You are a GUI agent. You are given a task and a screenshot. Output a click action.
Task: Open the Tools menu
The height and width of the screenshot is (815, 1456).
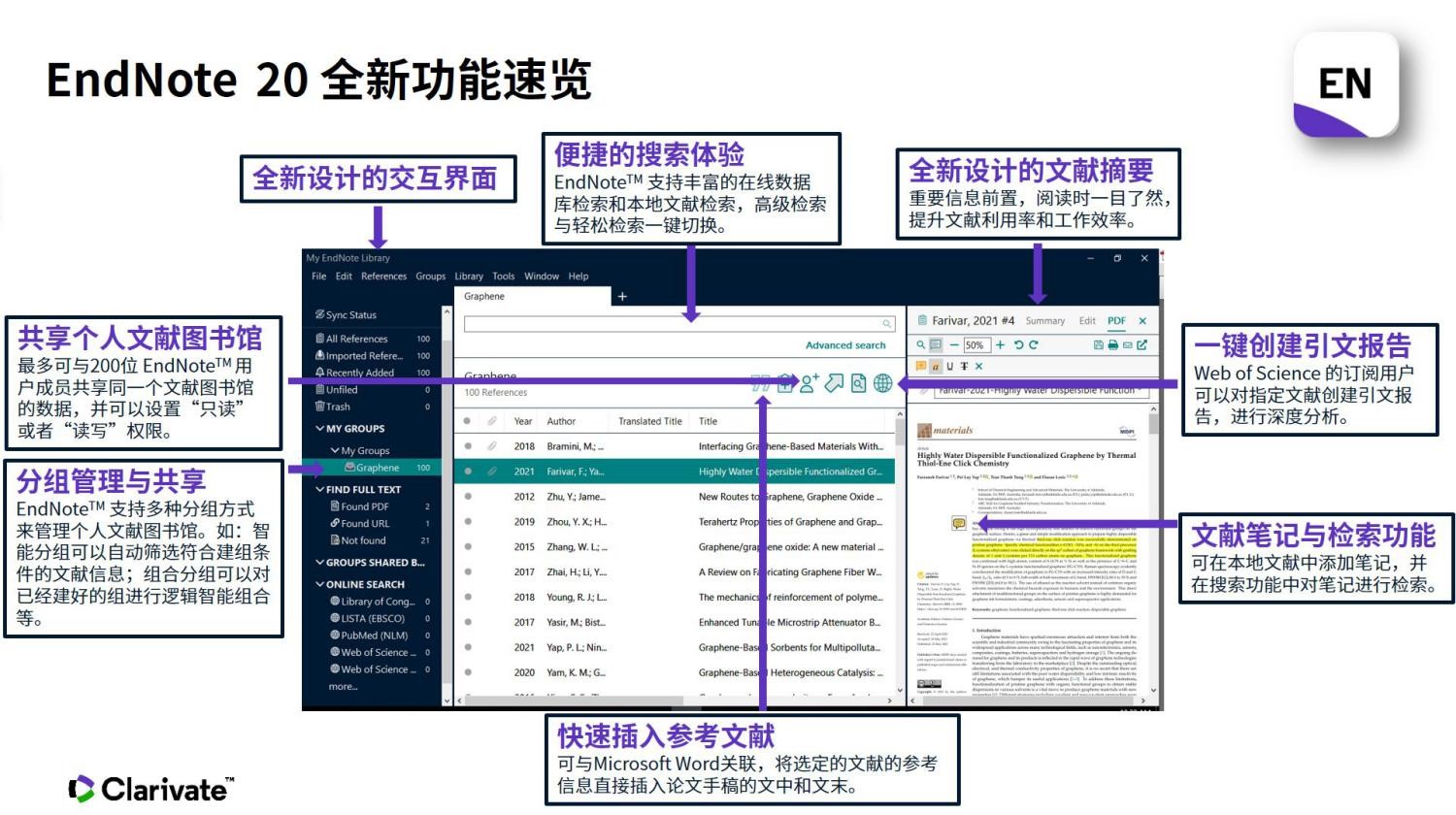(x=503, y=277)
